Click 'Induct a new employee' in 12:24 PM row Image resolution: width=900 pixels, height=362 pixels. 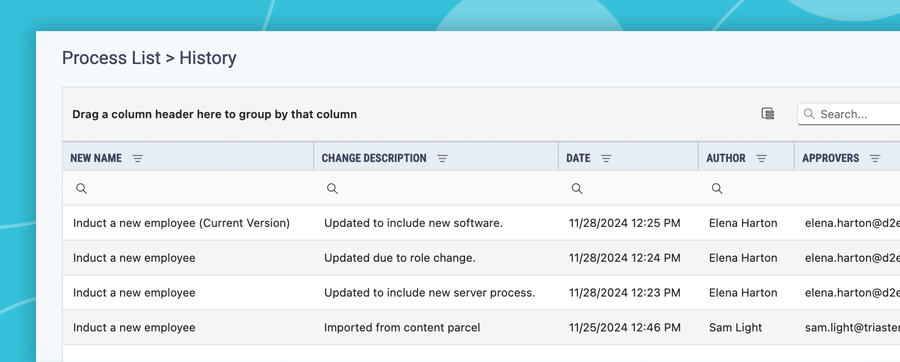pos(134,258)
